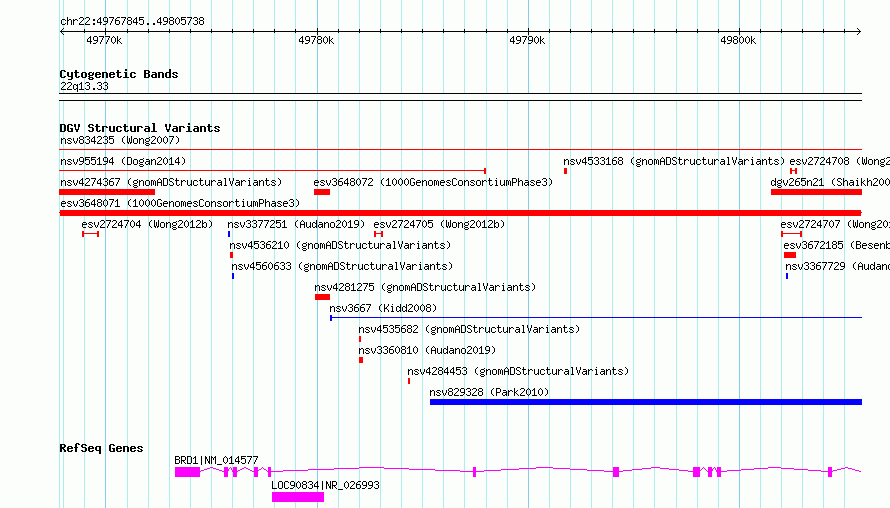The image size is (890, 508).
Task: Click the nsv829328 (Park2010) variant label
Action: tap(489, 392)
